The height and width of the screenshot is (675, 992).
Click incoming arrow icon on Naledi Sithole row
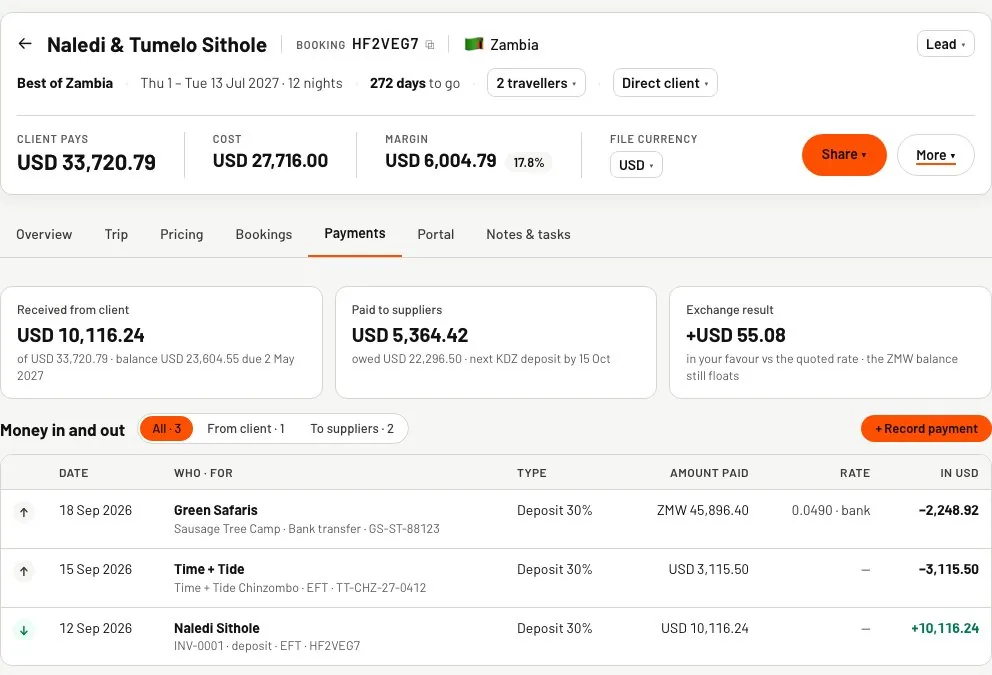tap(24, 630)
